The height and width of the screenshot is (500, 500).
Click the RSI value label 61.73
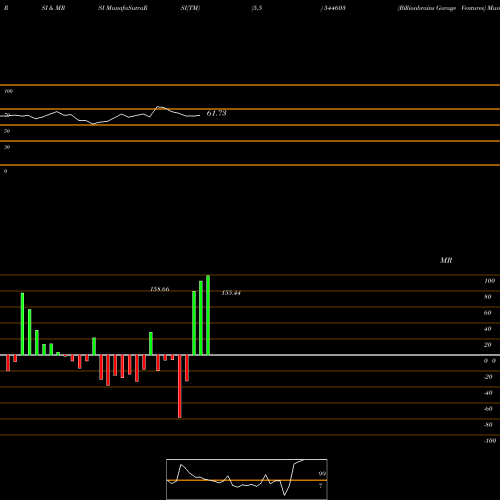point(216,113)
